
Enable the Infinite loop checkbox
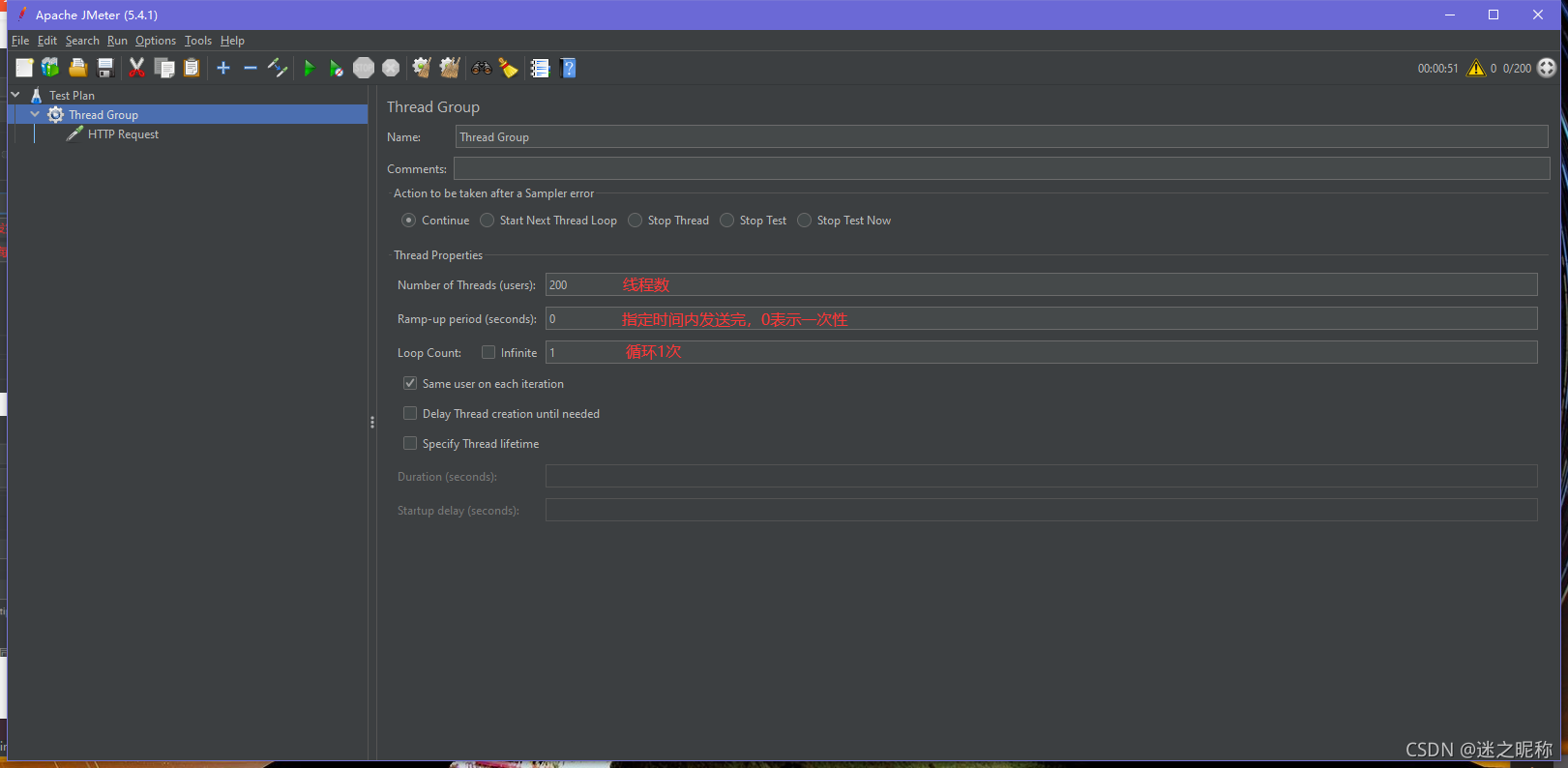pos(488,353)
